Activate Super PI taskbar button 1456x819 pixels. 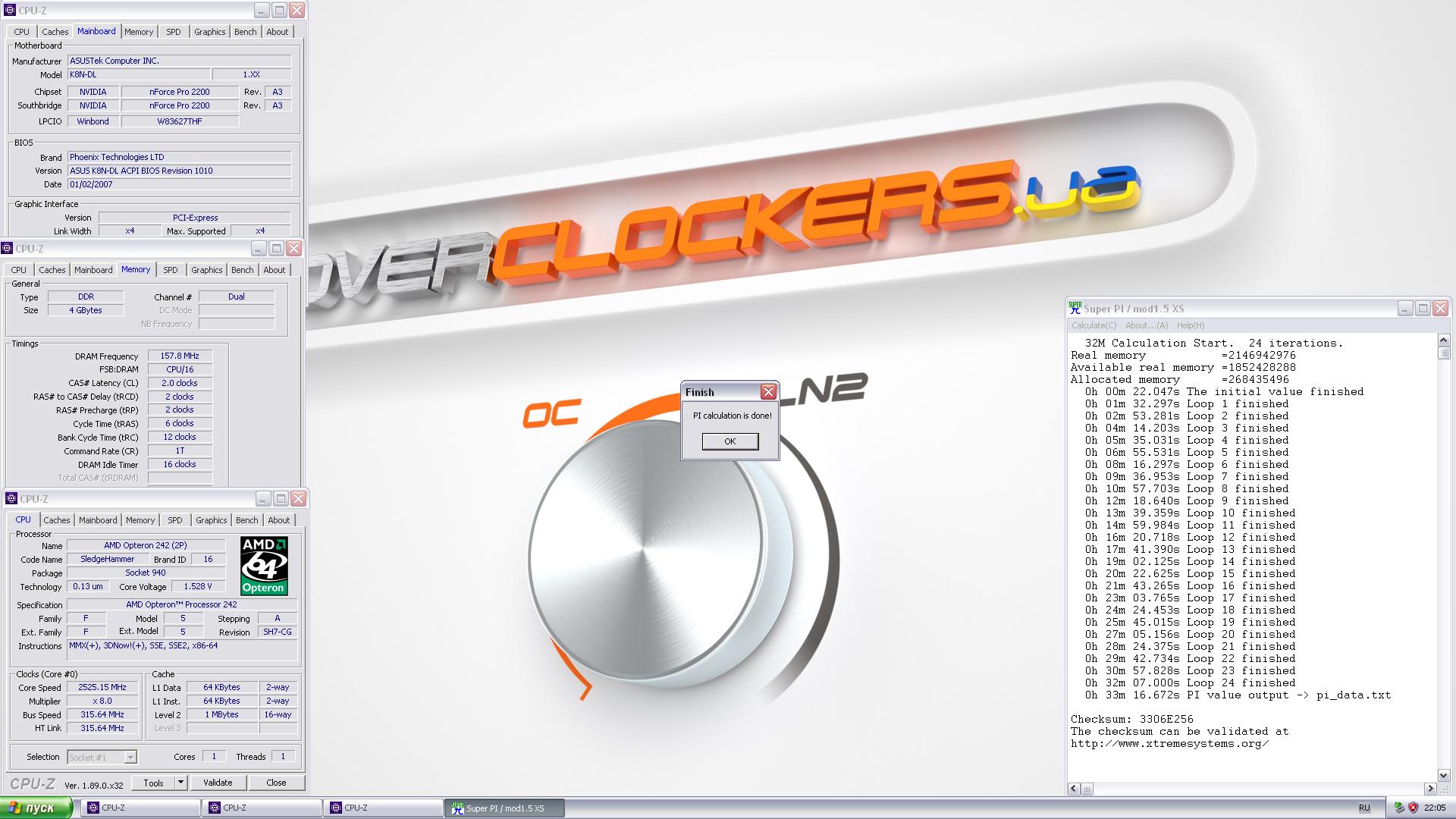pyautogui.click(x=505, y=808)
